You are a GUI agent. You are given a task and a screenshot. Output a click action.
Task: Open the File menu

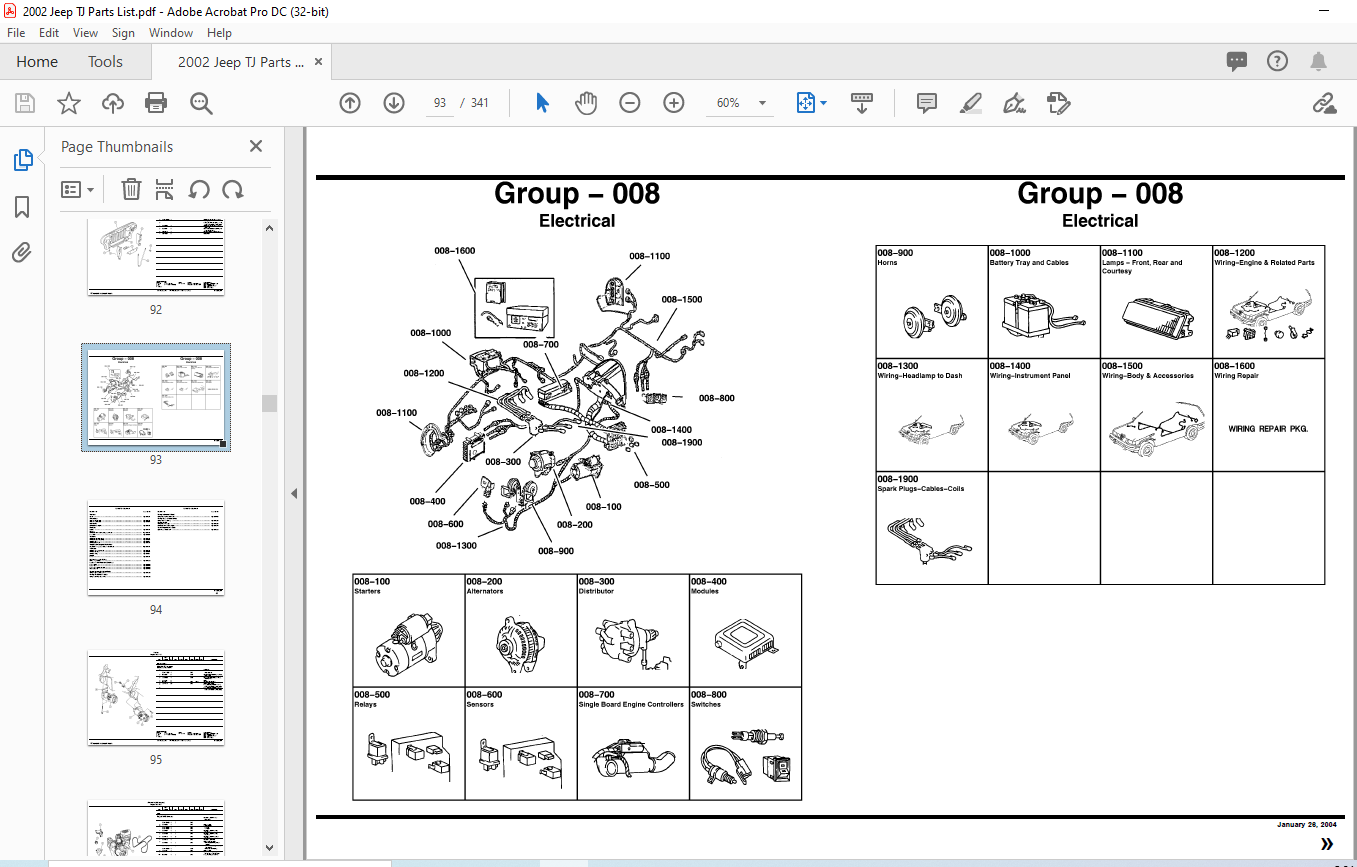click(16, 33)
